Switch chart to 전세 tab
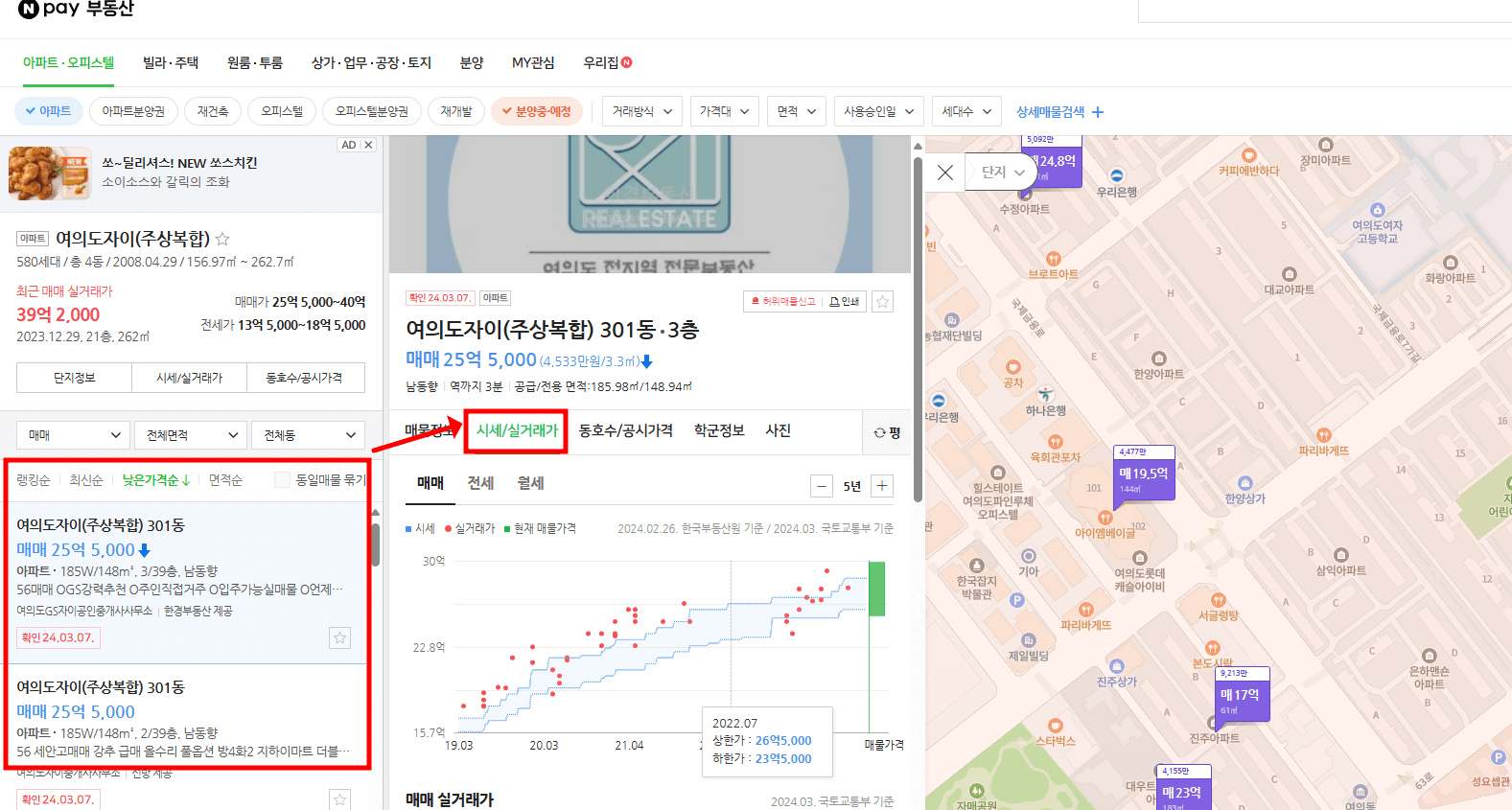 coord(480,483)
